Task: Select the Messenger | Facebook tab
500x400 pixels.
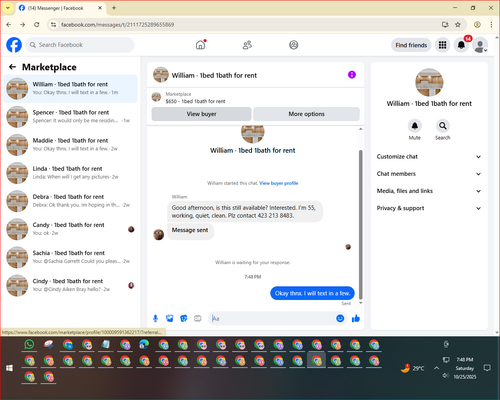Action: [x=60, y=8]
